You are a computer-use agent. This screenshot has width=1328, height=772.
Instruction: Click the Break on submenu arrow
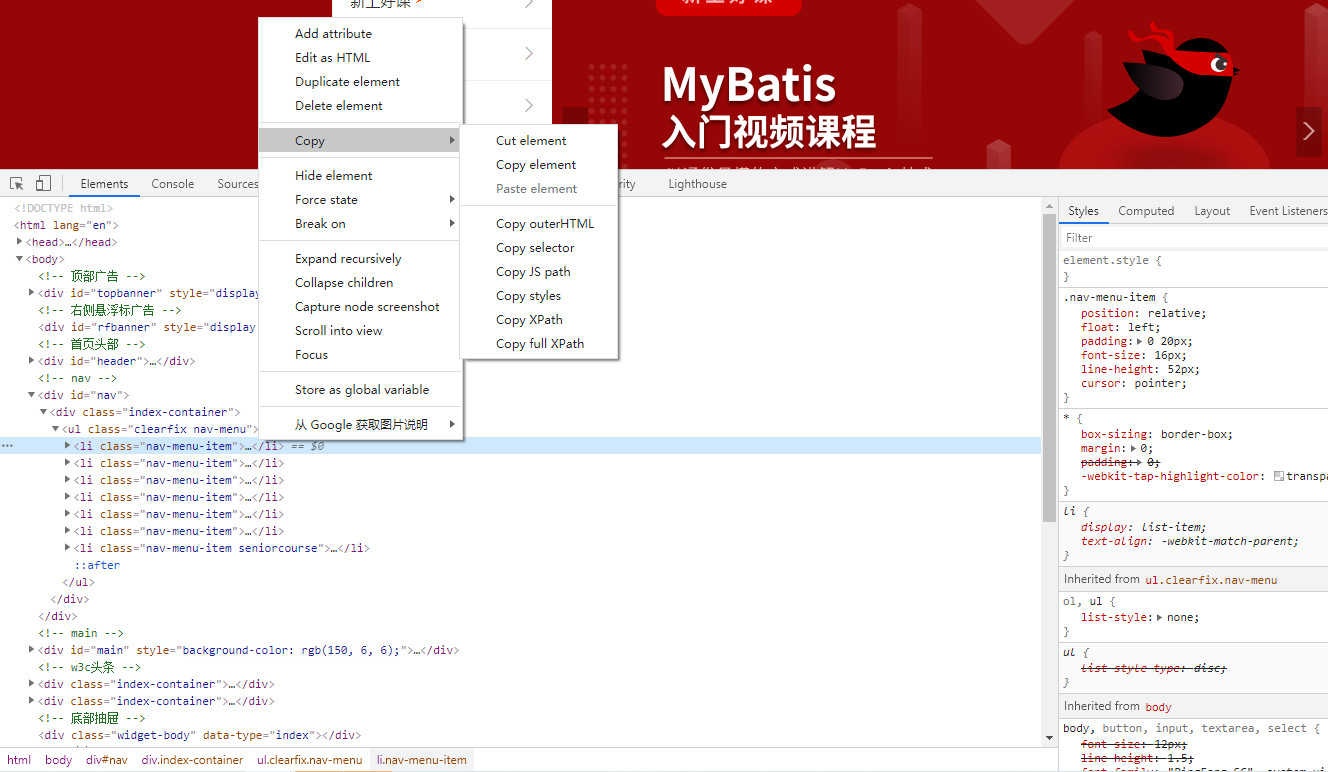tap(452, 224)
